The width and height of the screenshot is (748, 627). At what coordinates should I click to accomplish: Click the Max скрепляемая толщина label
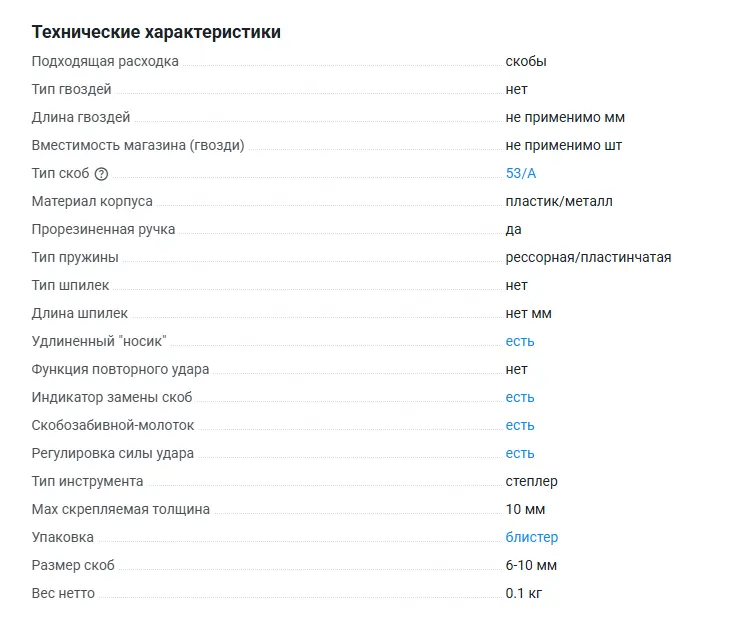[x=121, y=509]
